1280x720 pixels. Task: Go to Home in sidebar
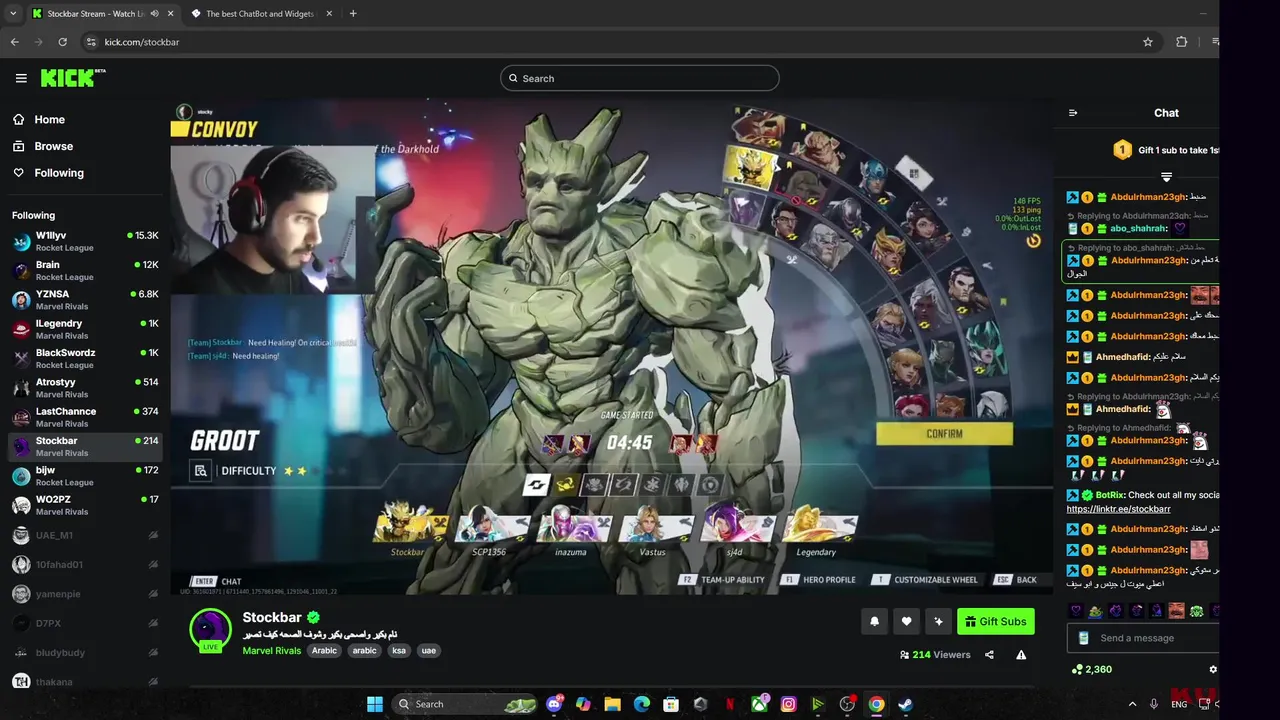point(49,120)
